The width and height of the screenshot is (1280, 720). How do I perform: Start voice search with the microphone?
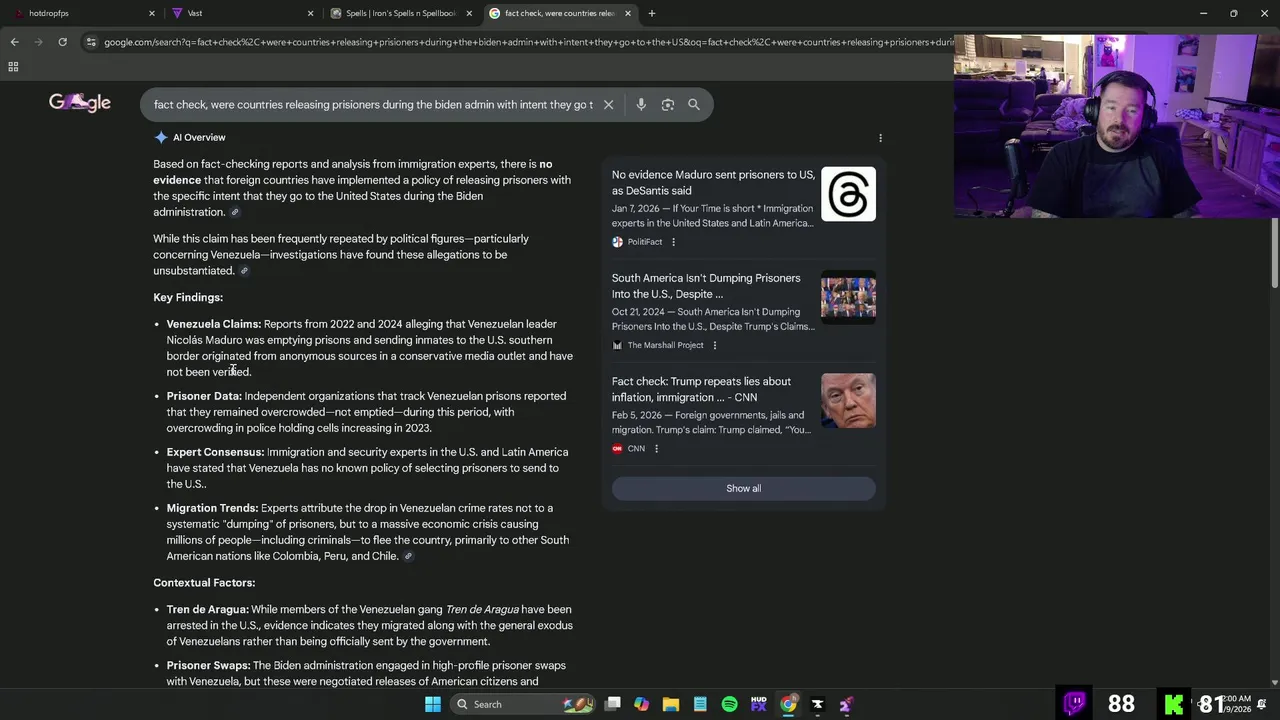tap(641, 104)
